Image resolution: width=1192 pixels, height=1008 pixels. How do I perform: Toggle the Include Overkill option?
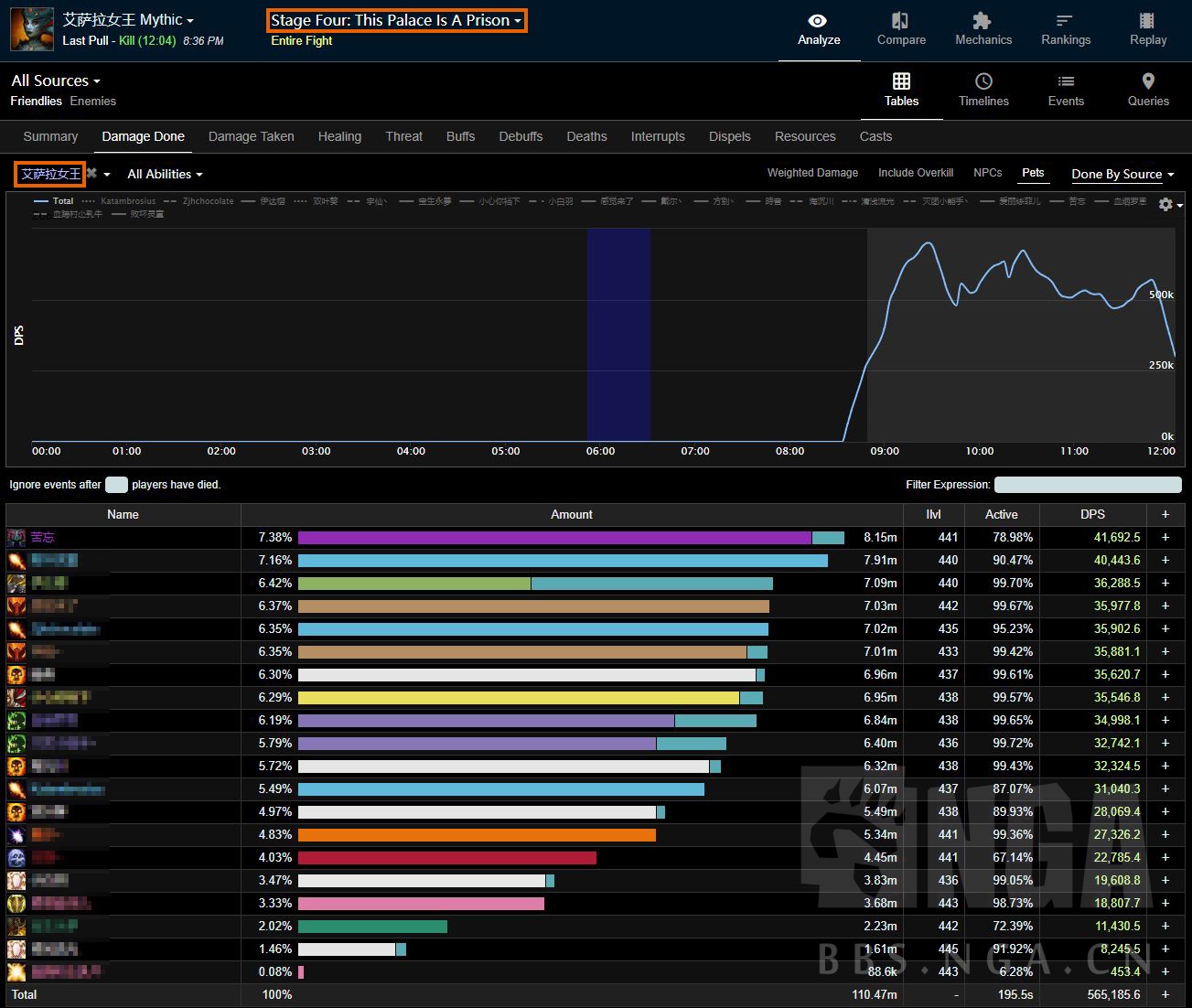tap(915, 173)
